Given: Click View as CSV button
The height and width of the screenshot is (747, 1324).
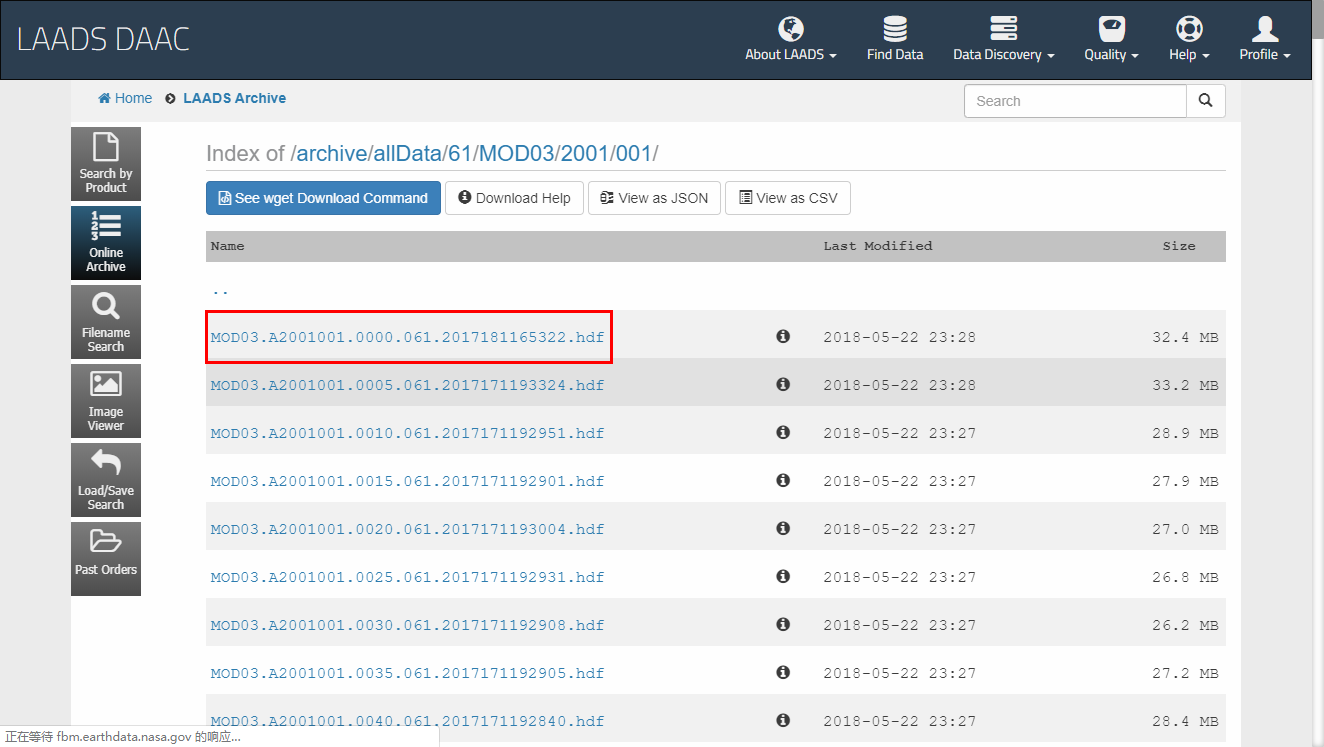Looking at the screenshot, I should pyautogui.click(x=788, y=198).
